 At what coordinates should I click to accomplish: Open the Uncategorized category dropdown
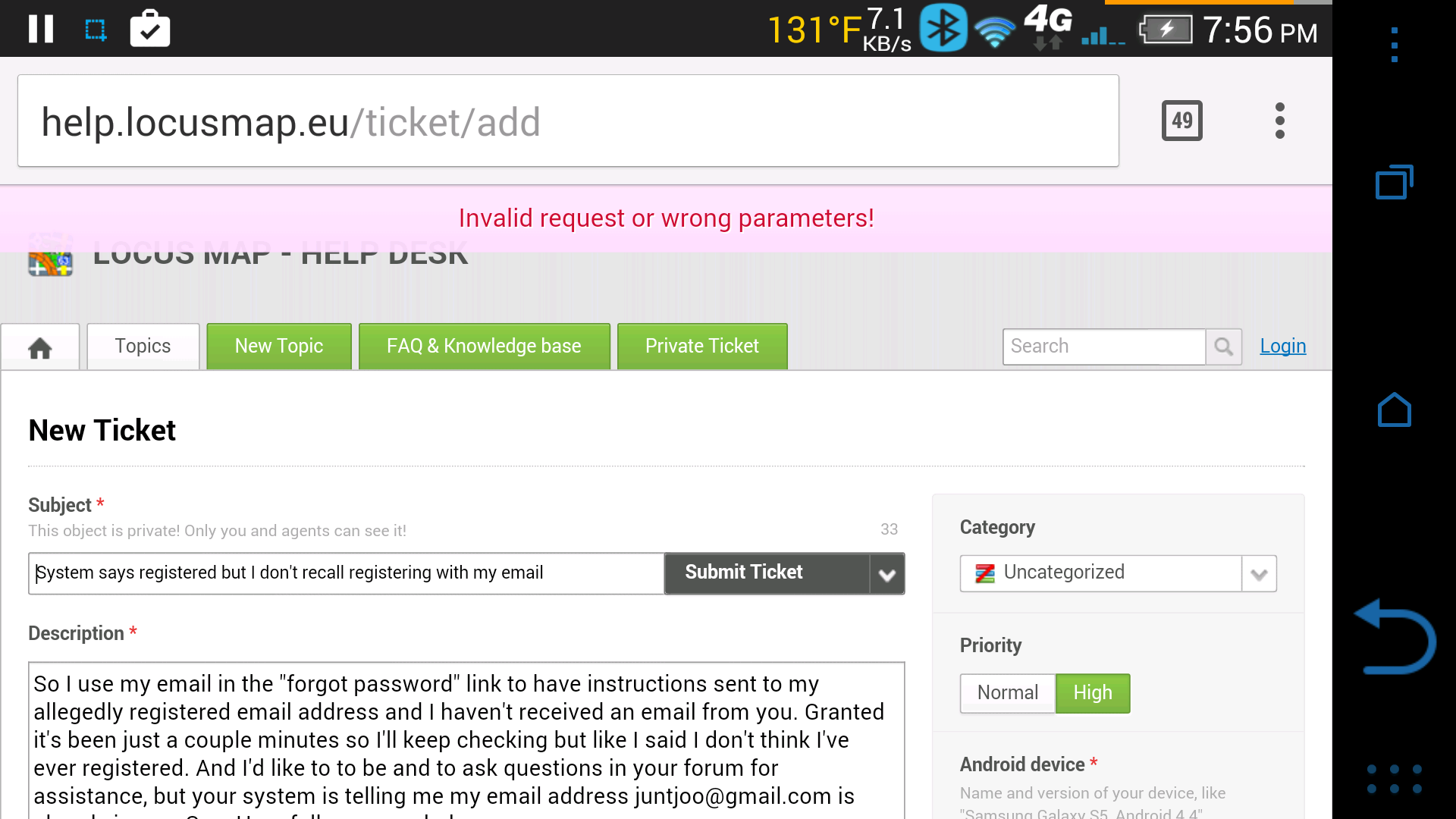point(1101,573)
